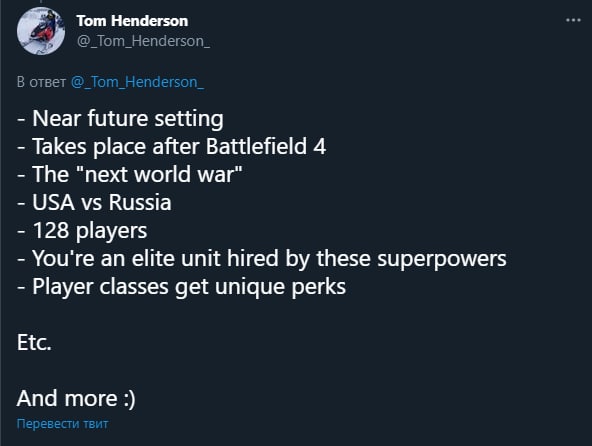Click the 'В ответ' reply label

[41, 82]
